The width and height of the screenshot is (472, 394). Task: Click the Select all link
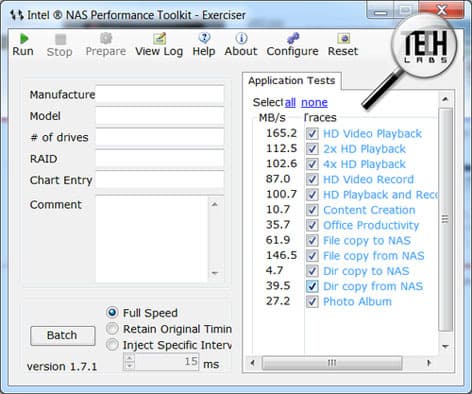point(290,102)
